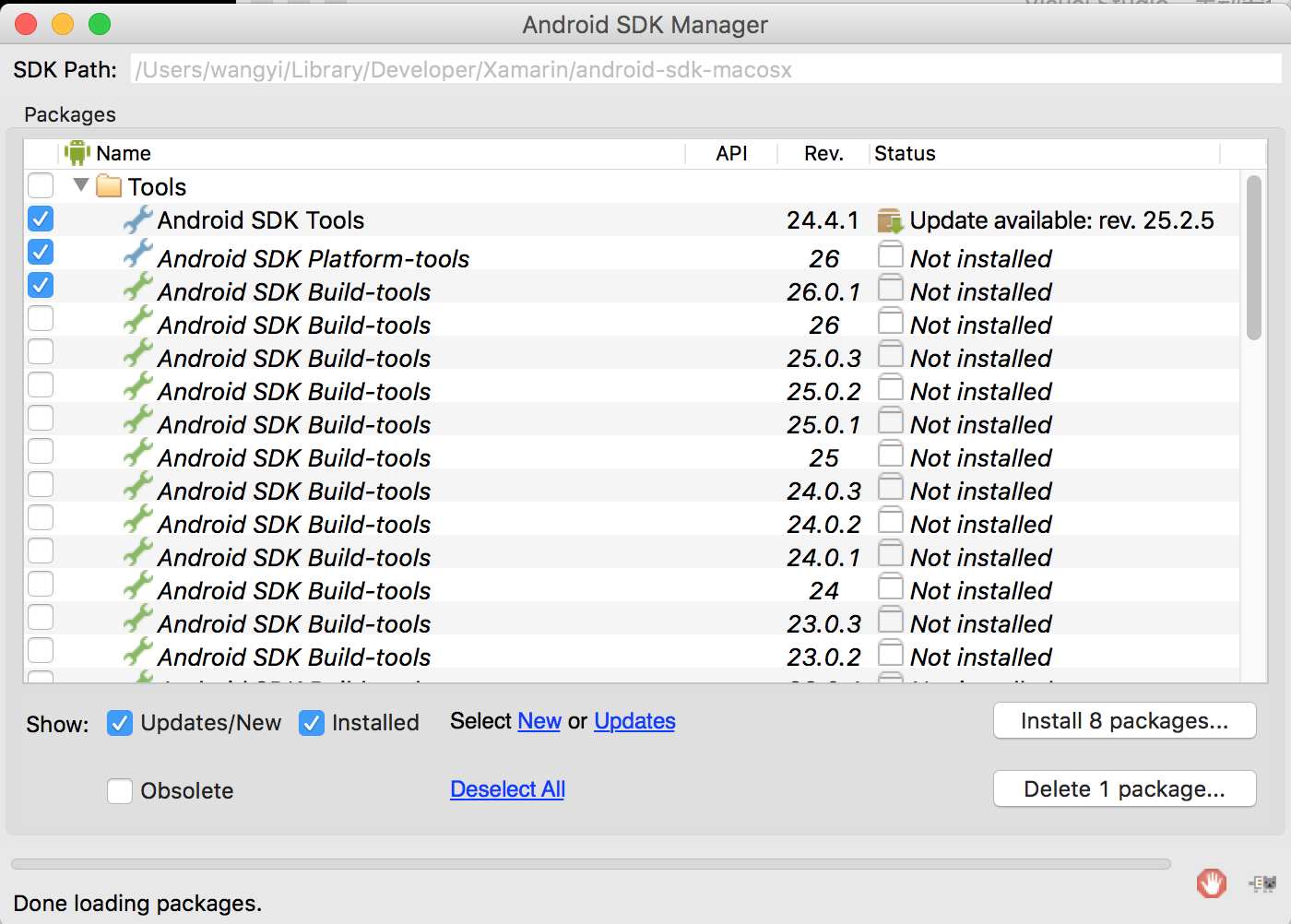Screen dimensions: 1291x924
Task: Click wrench icon of Build-tools rev 24.0.2
Action: tap(138, 519)
